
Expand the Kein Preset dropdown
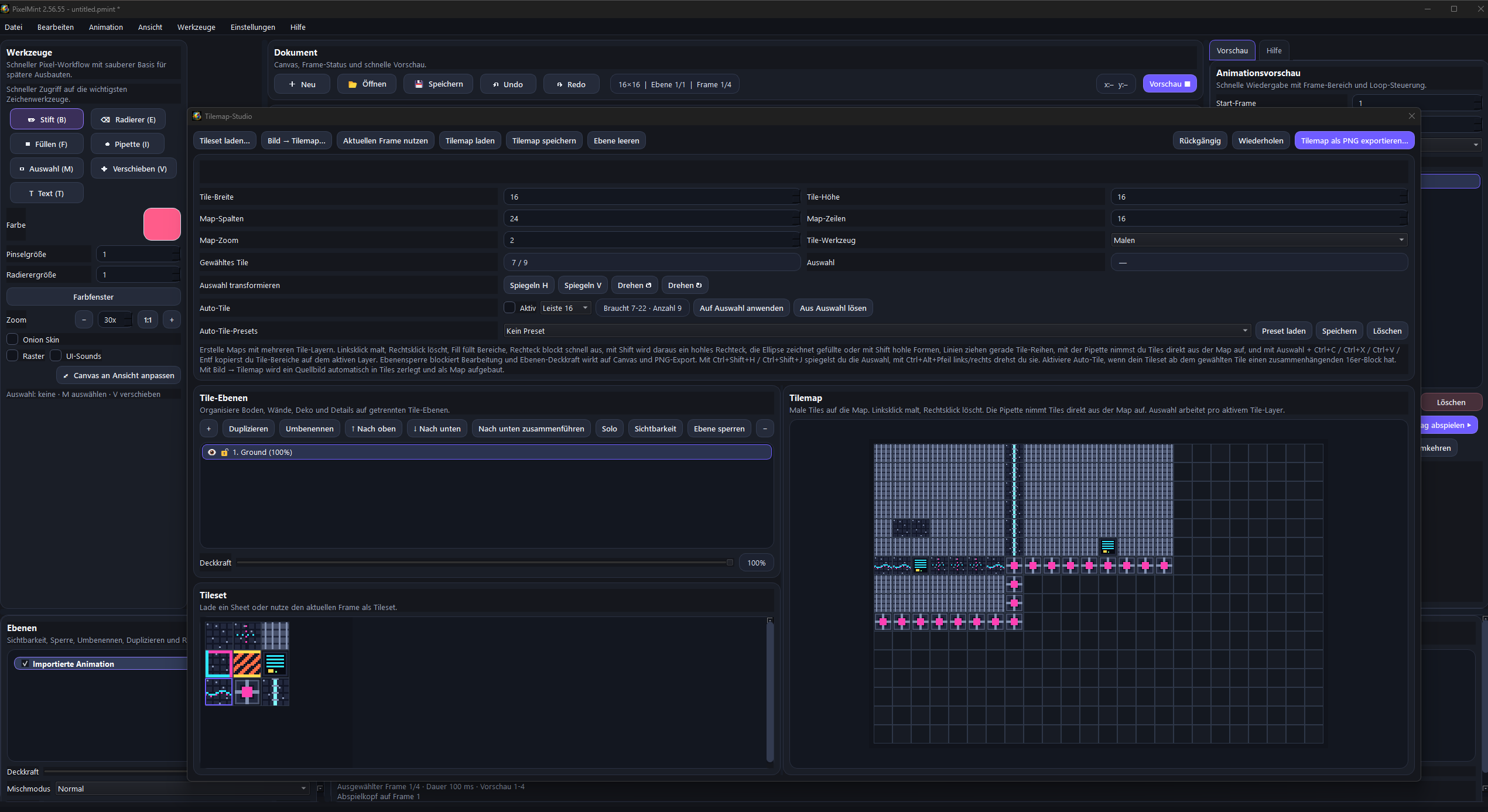[x=877, y=331]
